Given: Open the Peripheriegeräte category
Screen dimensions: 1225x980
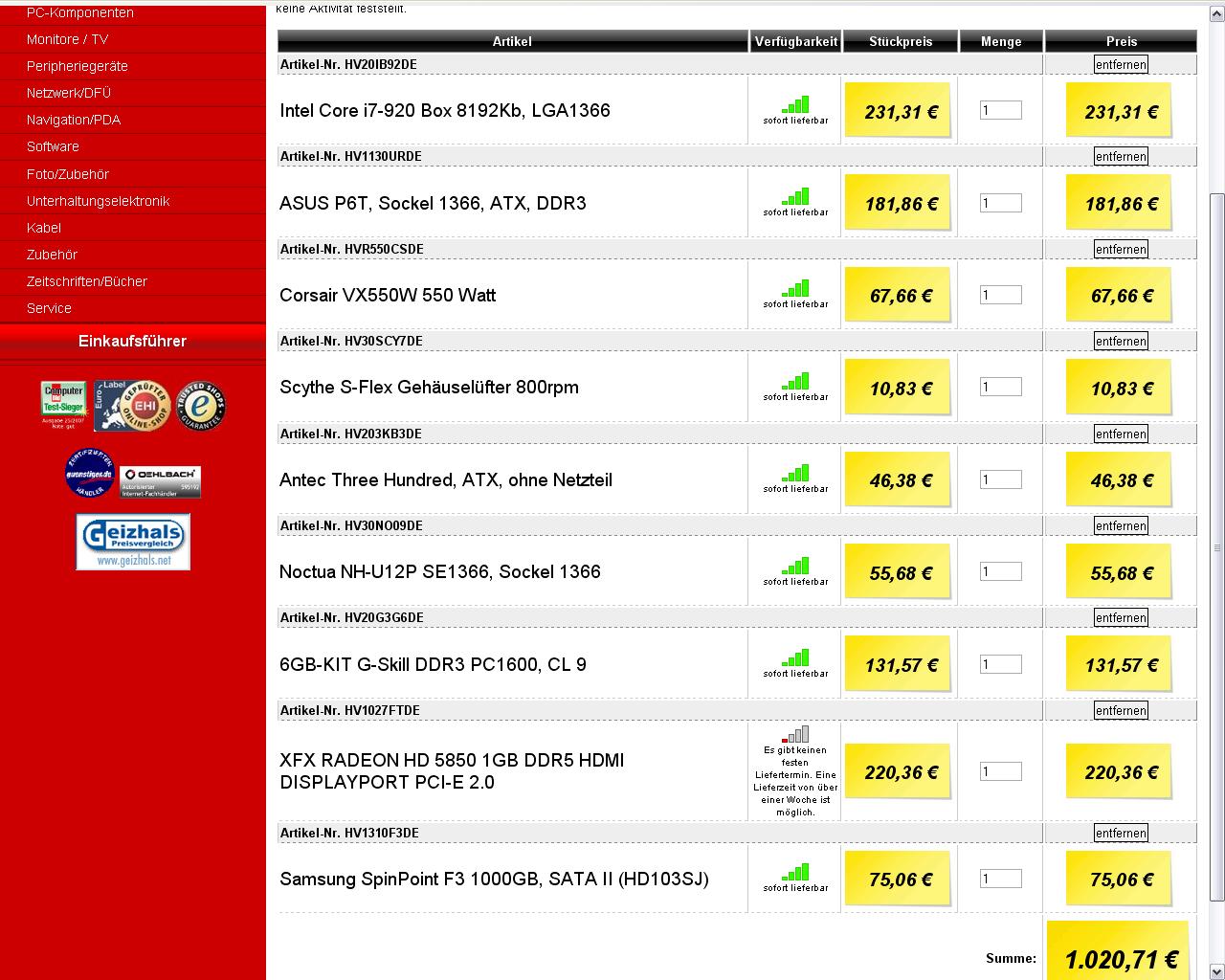Looking at the screenshot, I should [78, 66].
